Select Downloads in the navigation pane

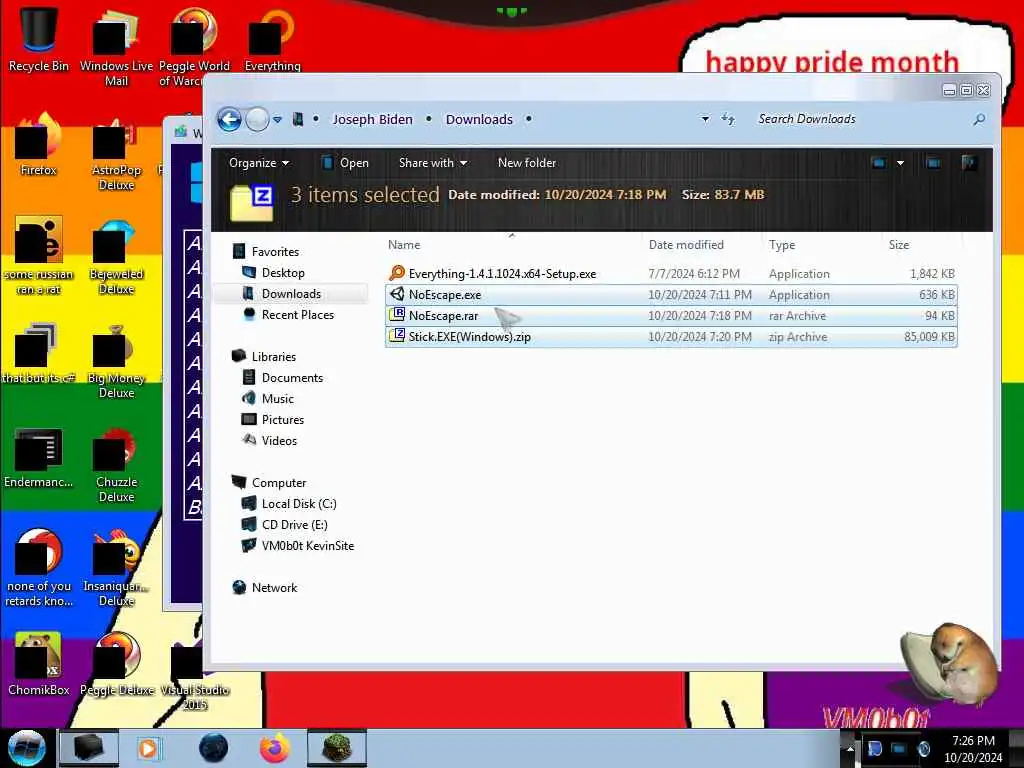pyautogui.click(x=291, y=294)
